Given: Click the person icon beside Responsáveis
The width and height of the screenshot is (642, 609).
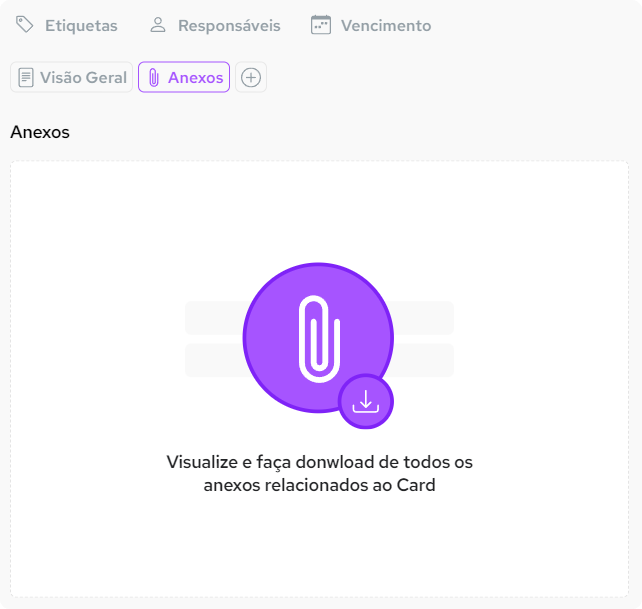Looking at the screenshot, I should (158, 25).
